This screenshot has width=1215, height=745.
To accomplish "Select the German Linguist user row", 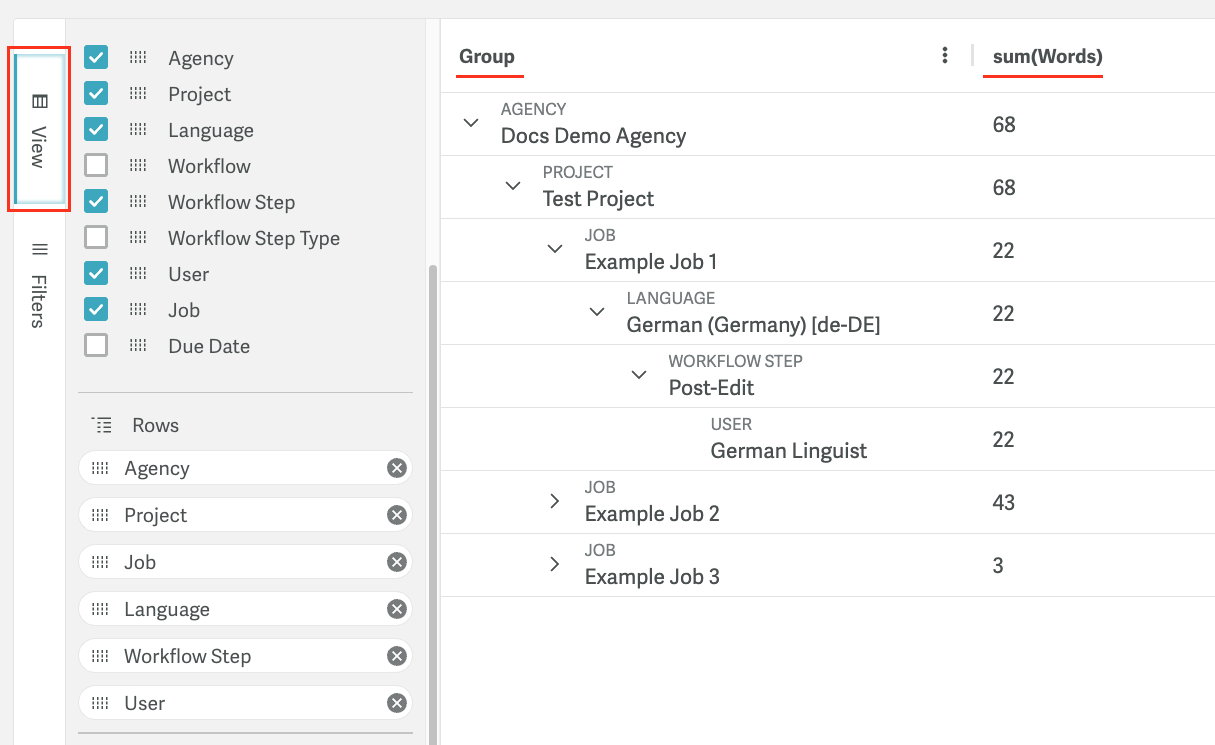I will (789, 450).
